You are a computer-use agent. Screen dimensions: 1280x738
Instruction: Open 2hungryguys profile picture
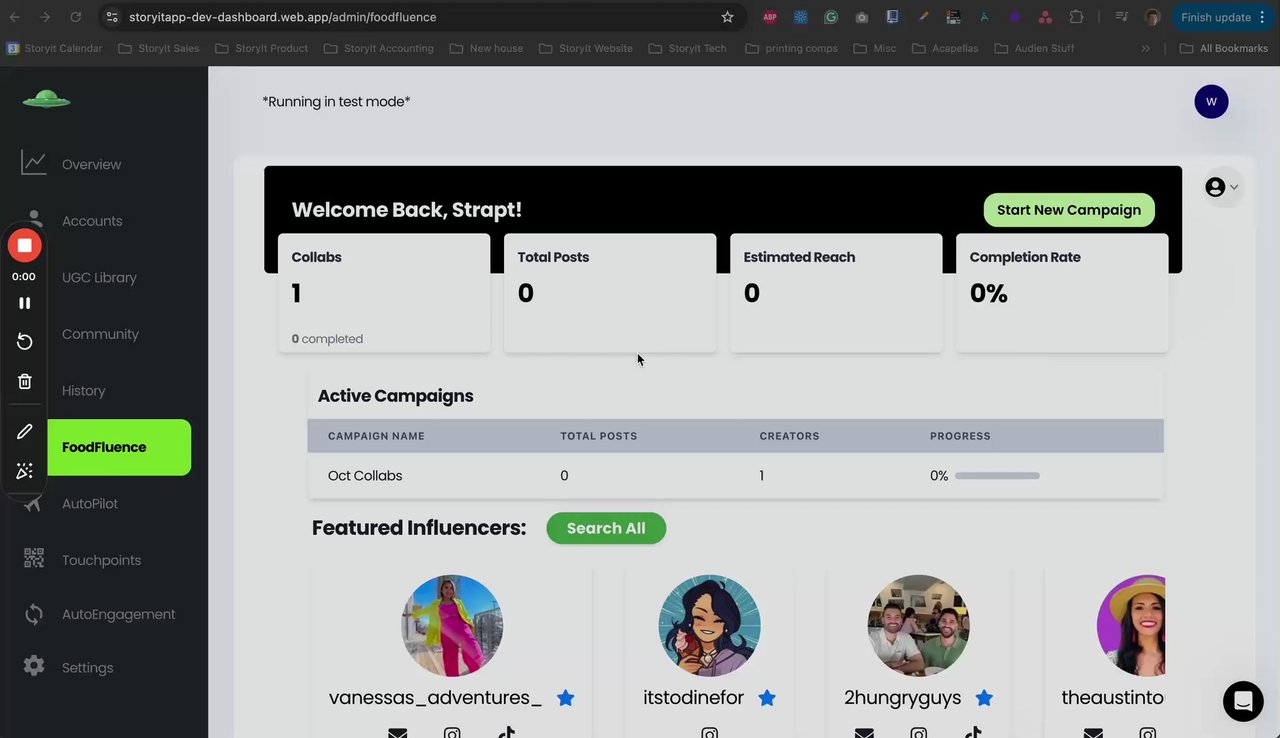point(918,626)
